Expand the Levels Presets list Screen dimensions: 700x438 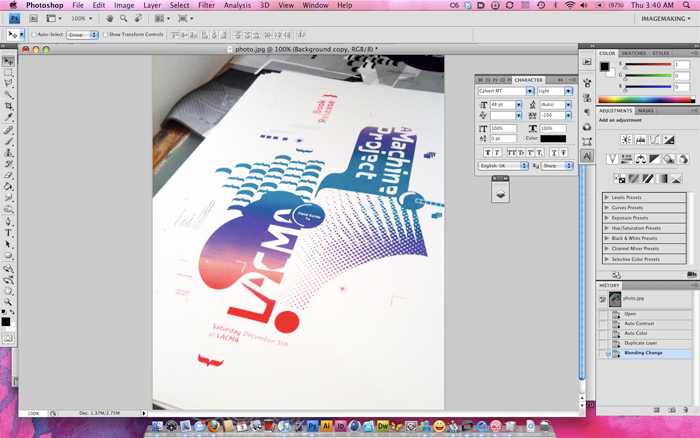point(607,197)
